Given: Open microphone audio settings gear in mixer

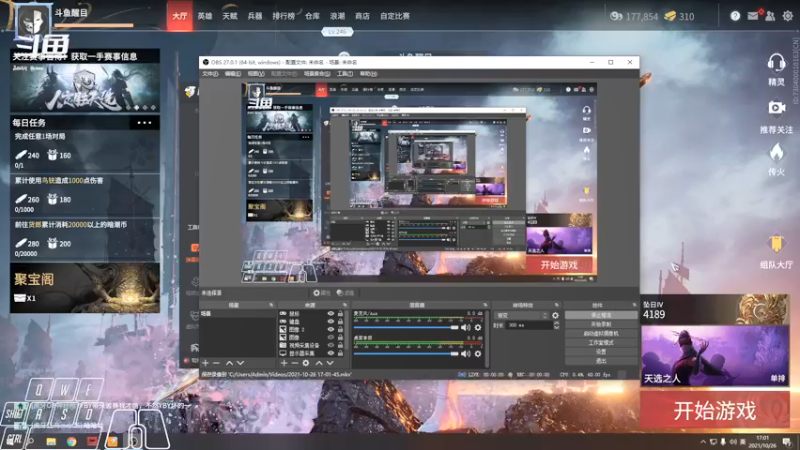Looking at the screenshot, I should coord(478,328).
